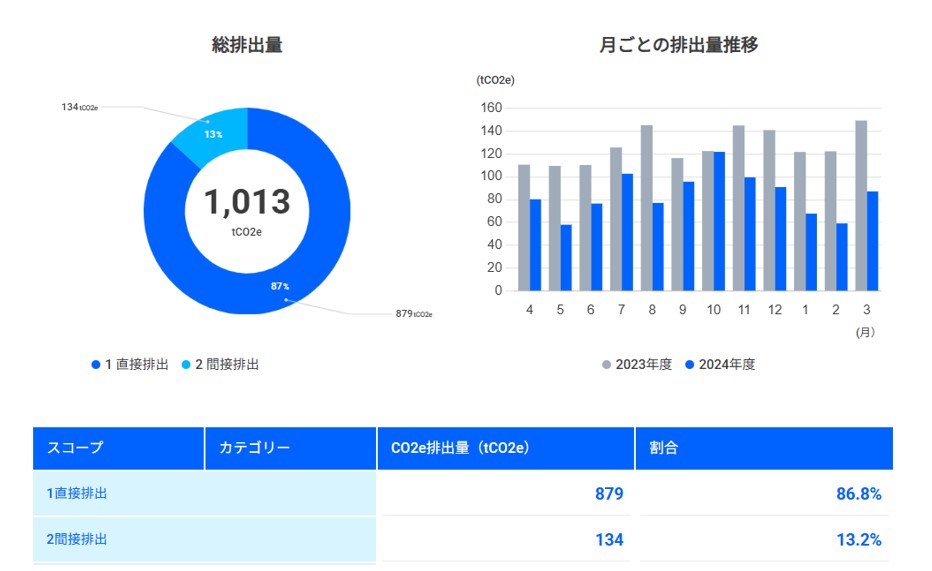Click the 13.2% ratio cell
This screenshot has width=932, height=571.
click(x=858, y=540)
